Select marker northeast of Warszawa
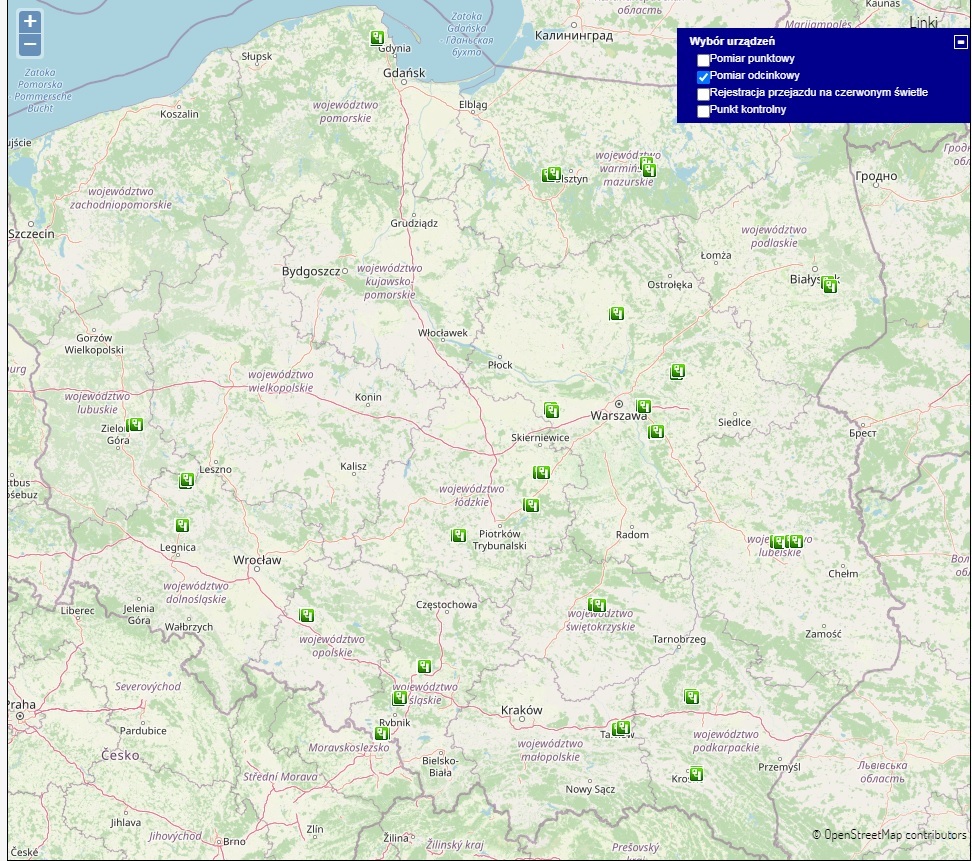This screenshot has width=972, height=861. point(677,372)
